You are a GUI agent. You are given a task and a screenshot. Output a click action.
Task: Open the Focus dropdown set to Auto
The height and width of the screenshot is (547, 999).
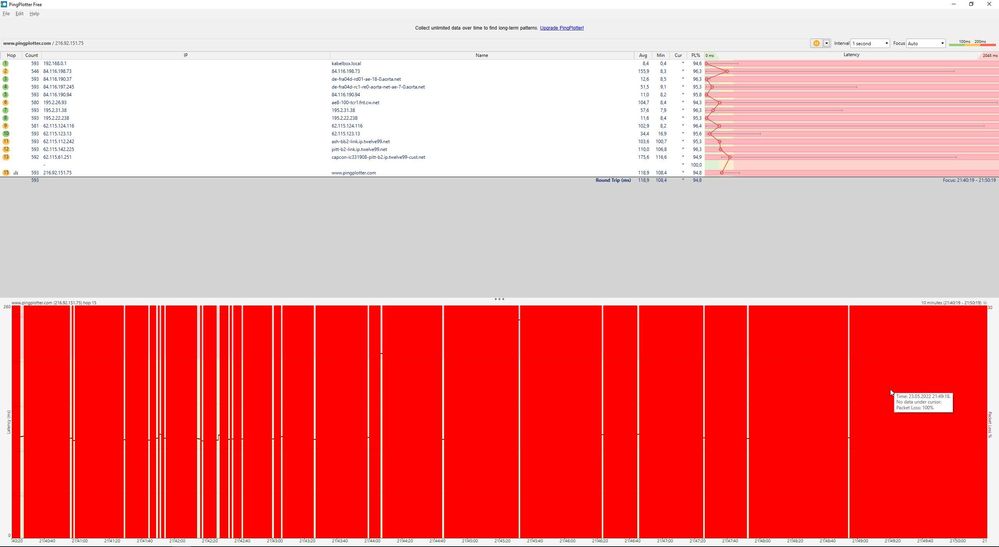tap(926, 43)
